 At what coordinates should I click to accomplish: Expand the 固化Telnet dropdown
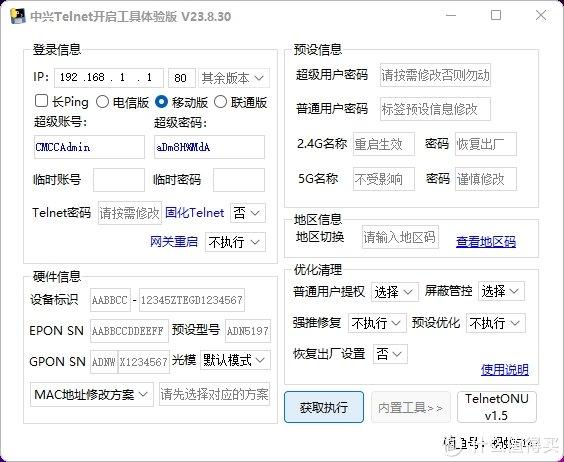(247, 213)
